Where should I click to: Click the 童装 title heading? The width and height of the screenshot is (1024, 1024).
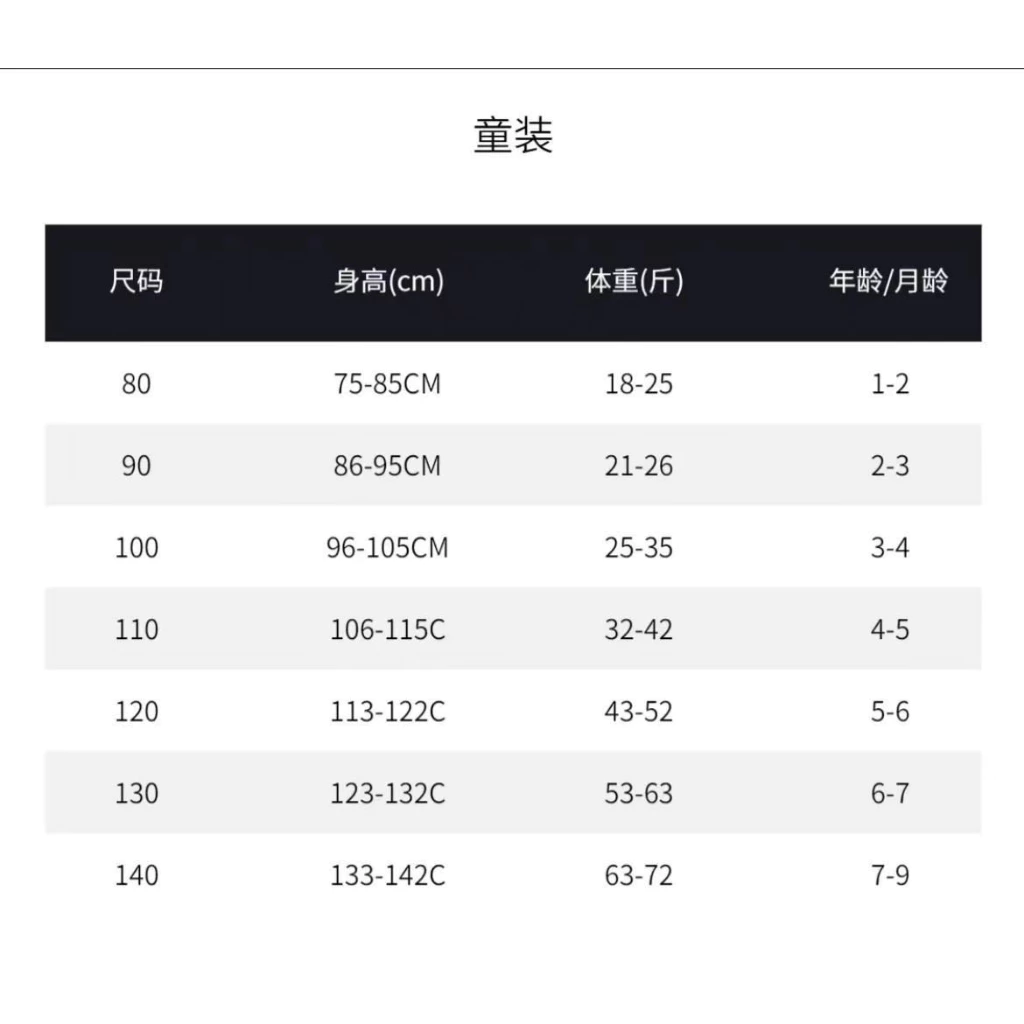coord(513,135)
